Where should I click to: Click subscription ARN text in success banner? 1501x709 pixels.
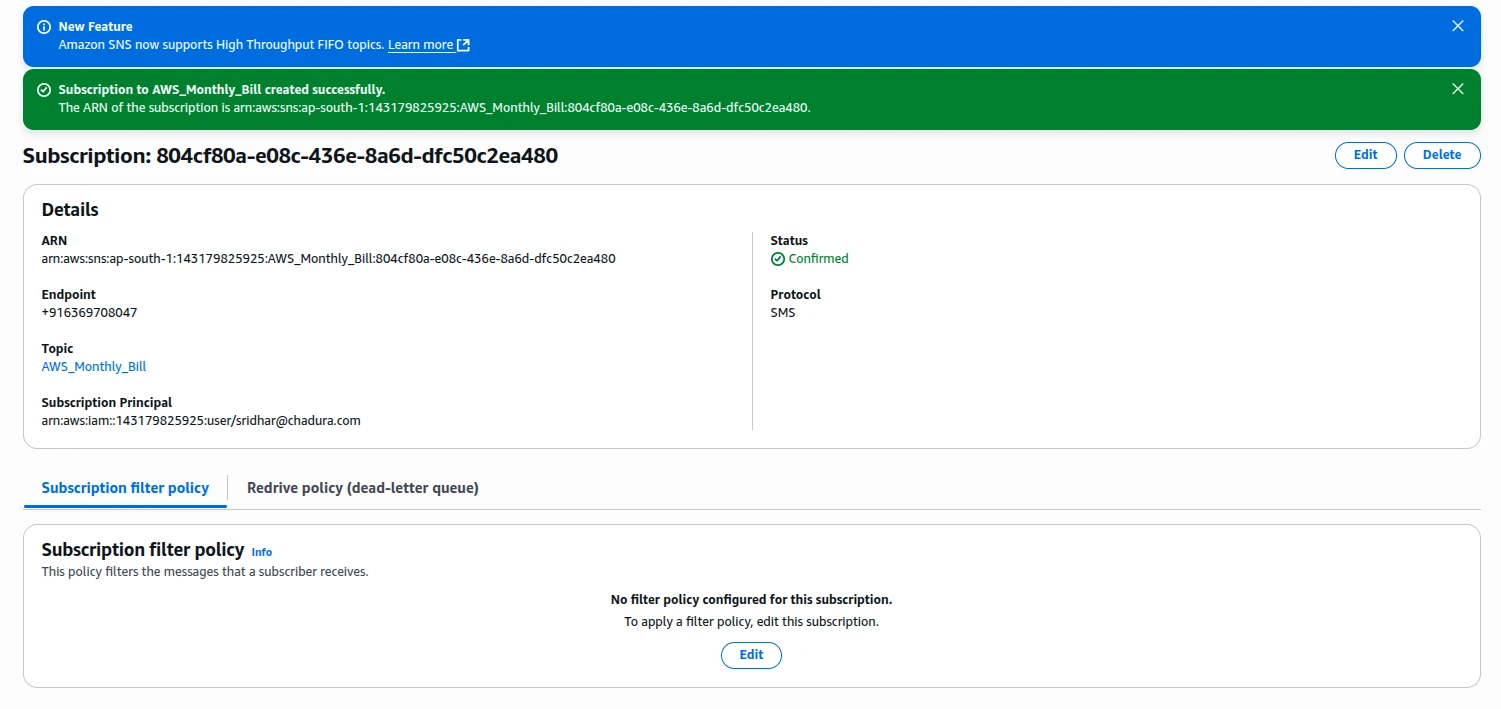tap(434, 108)
